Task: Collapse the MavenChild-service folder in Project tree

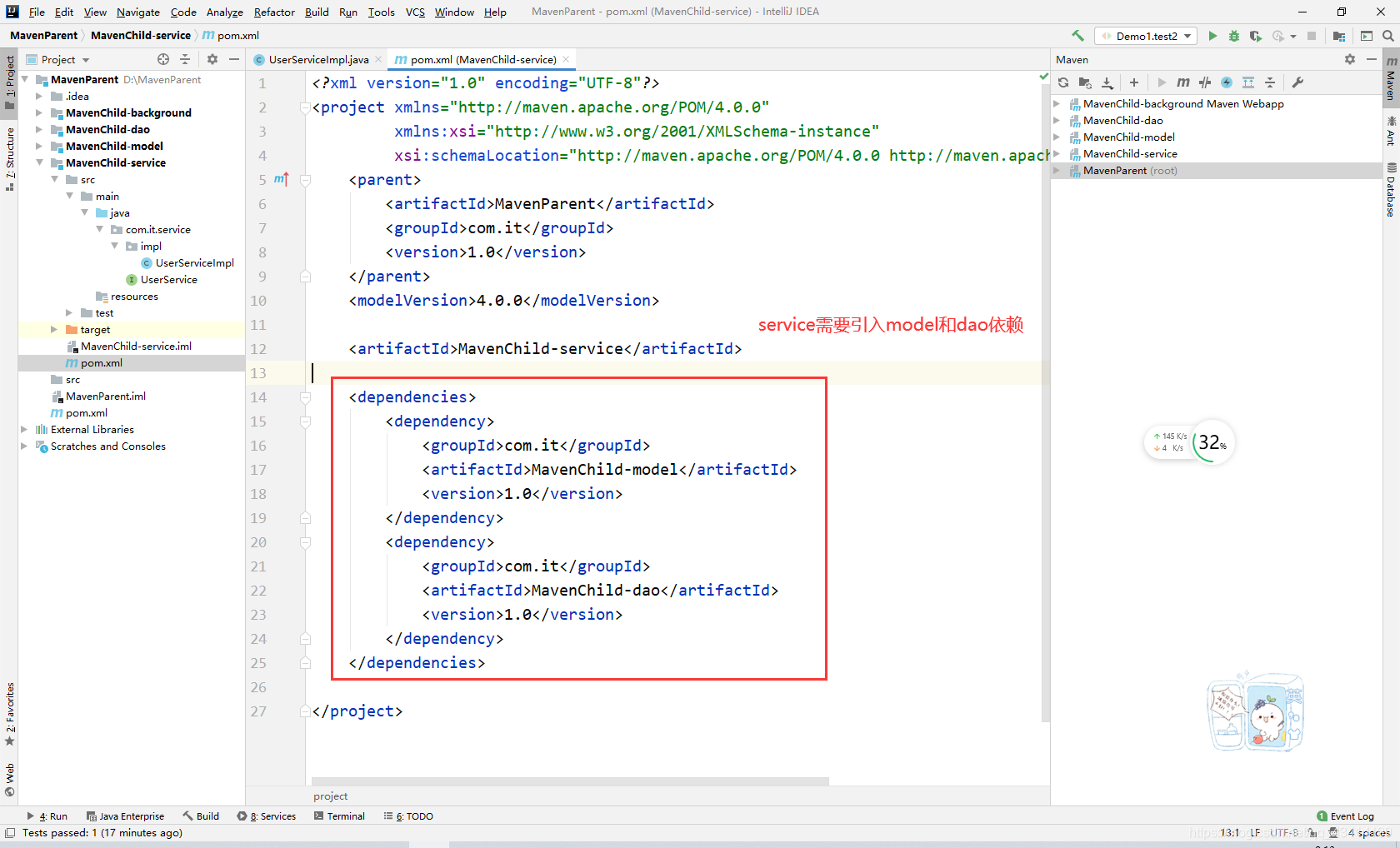Action: tap(38, 162)
